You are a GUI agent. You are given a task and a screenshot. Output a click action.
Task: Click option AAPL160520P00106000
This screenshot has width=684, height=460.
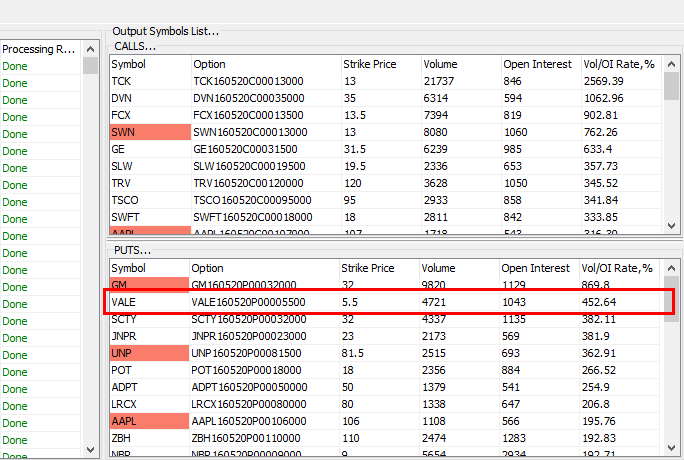pyautogui.click(x=249, y=421)
